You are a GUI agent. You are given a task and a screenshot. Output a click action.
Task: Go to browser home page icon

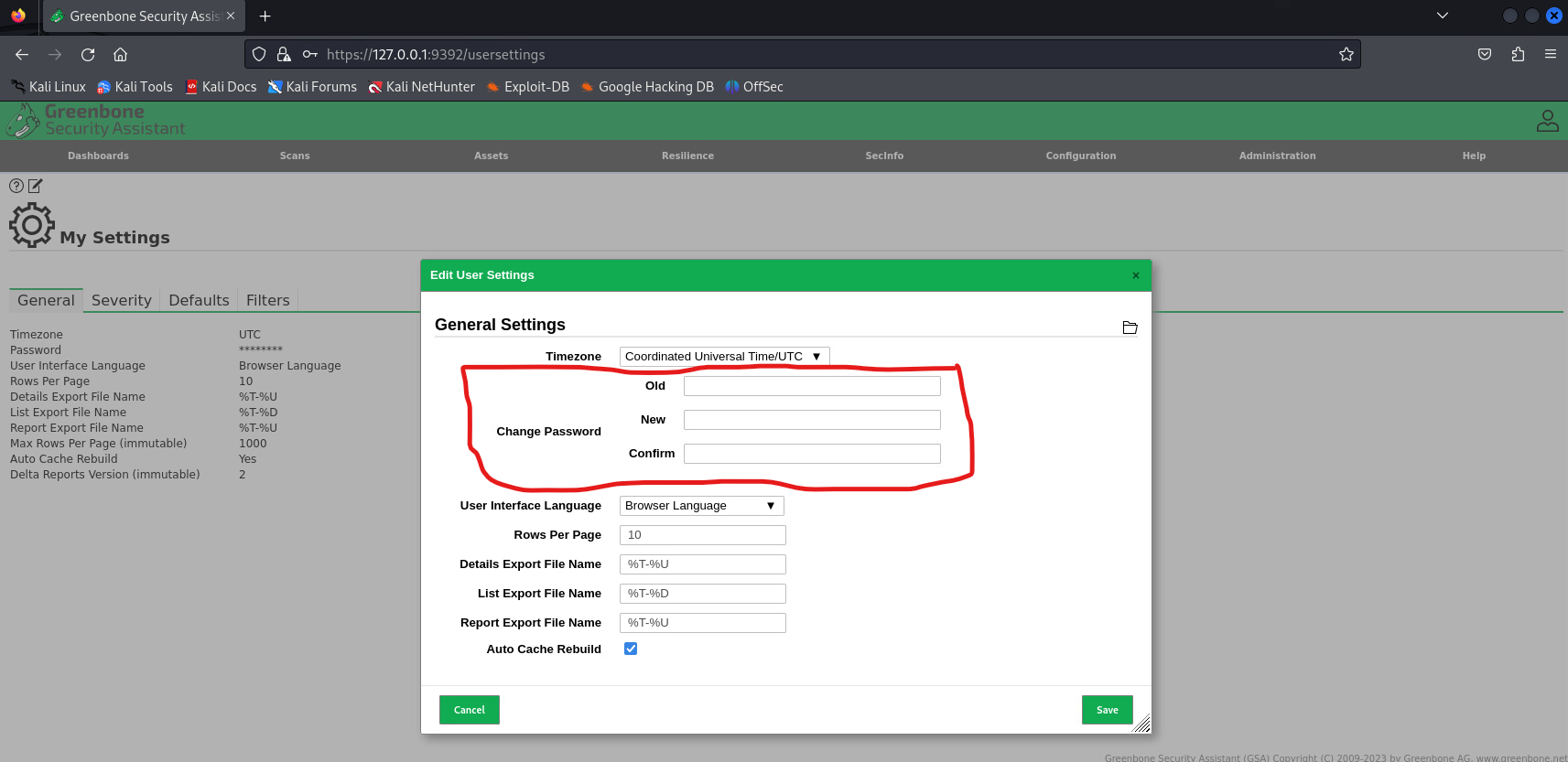[x=120, y=55]
